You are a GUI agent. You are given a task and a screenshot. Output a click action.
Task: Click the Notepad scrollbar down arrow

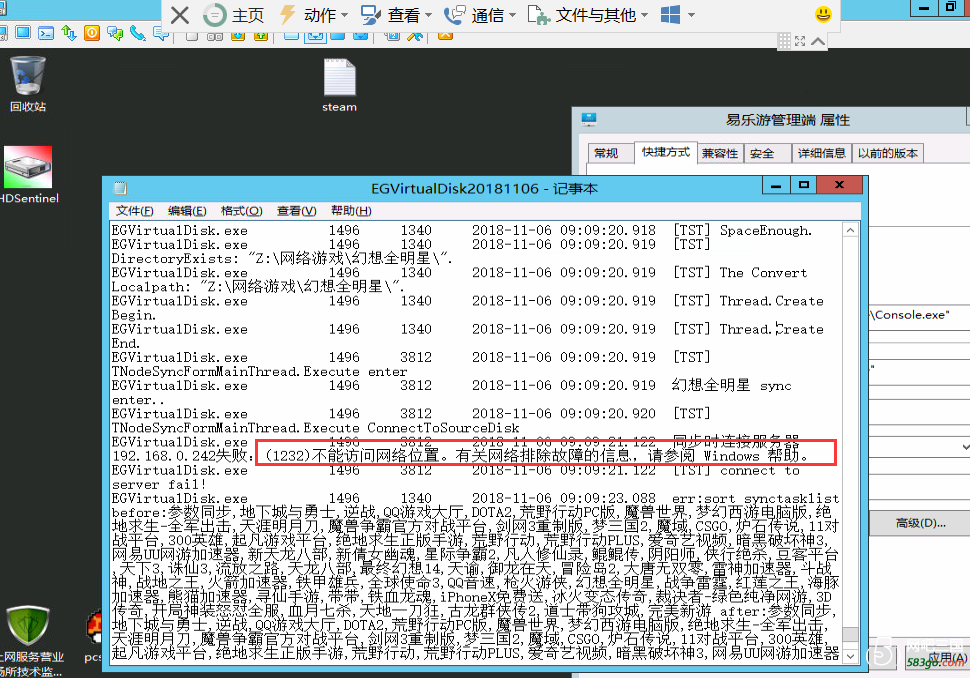[851, 655]
